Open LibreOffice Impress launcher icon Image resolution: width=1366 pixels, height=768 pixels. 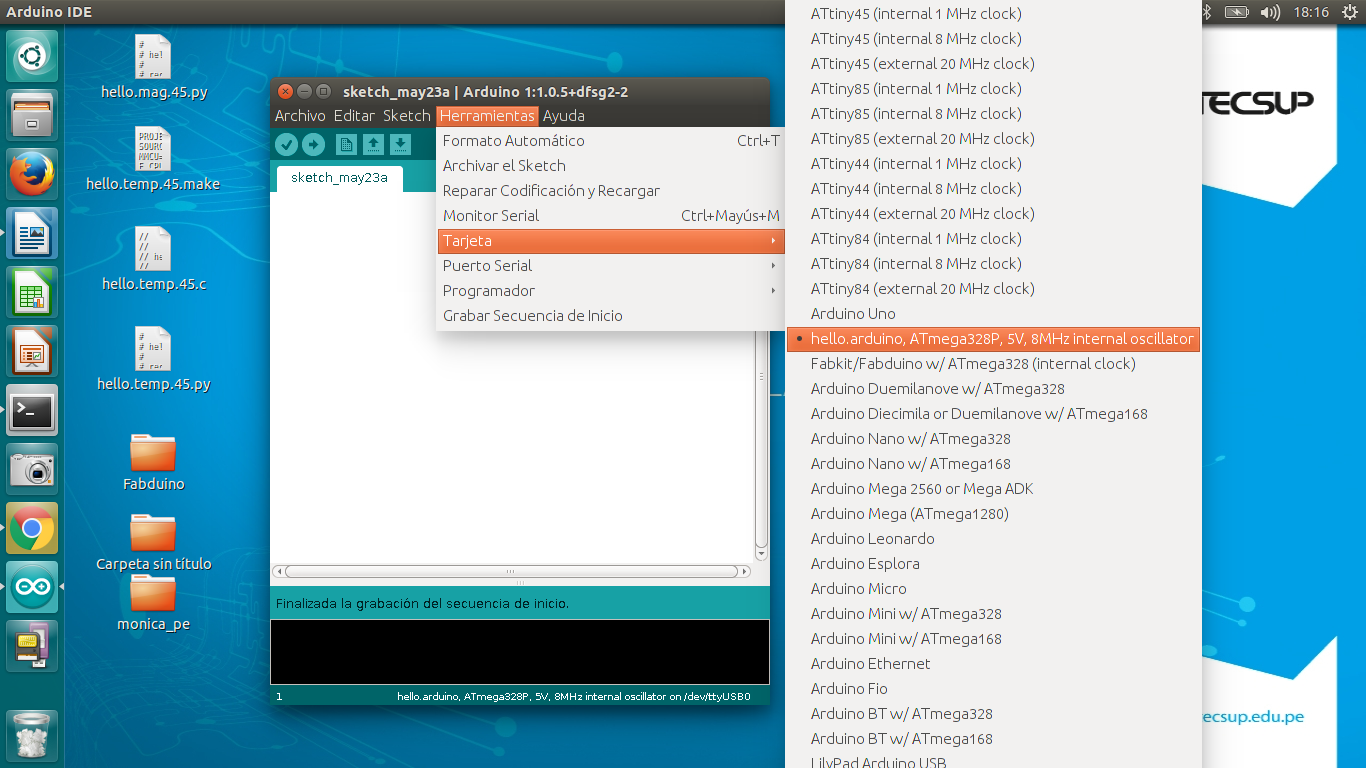pos(32,351)
